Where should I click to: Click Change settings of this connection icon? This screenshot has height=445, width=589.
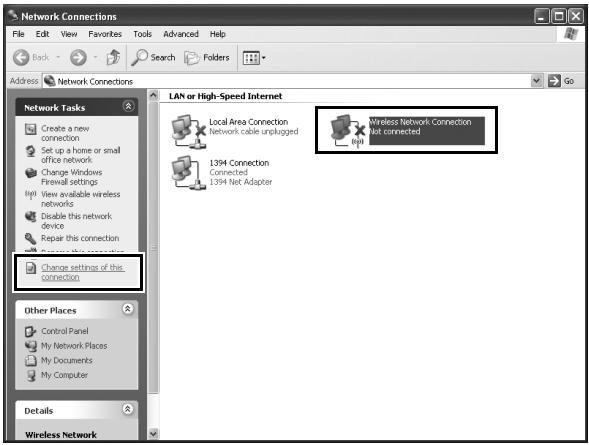(x=31, y=268)
